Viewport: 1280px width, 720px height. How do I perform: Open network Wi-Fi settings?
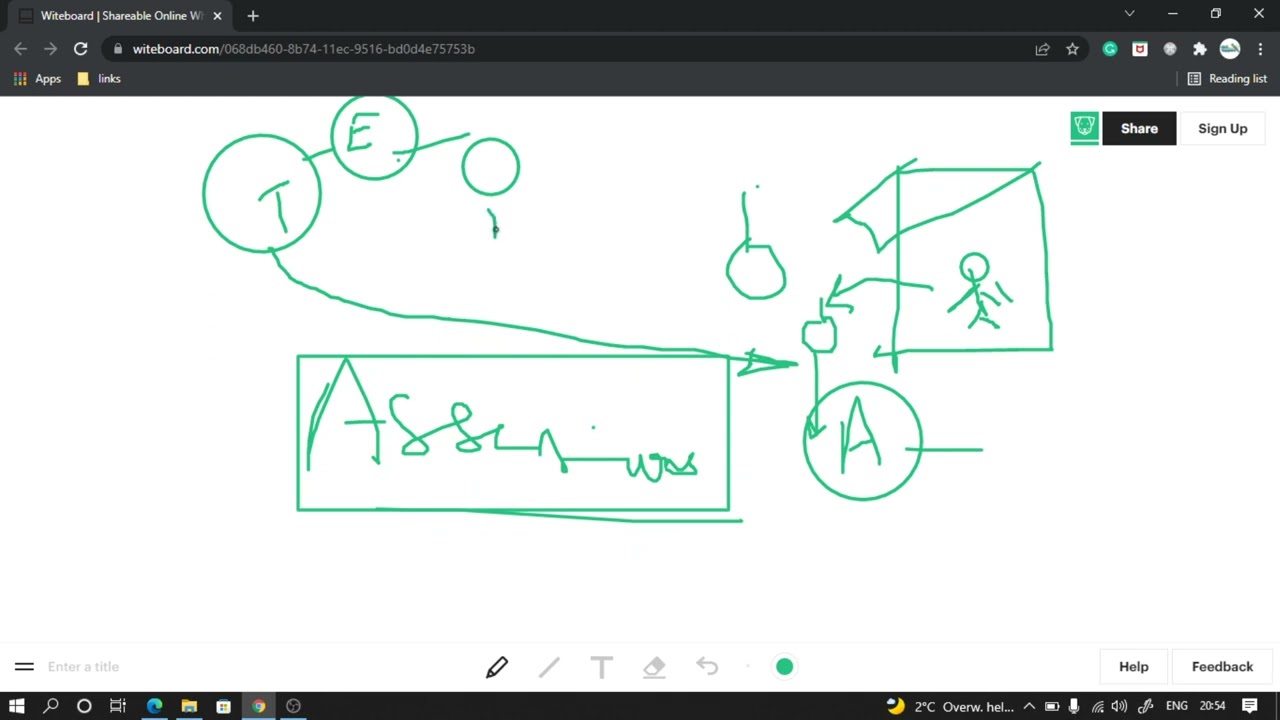pyautogui.click(x=1098, y=706)
